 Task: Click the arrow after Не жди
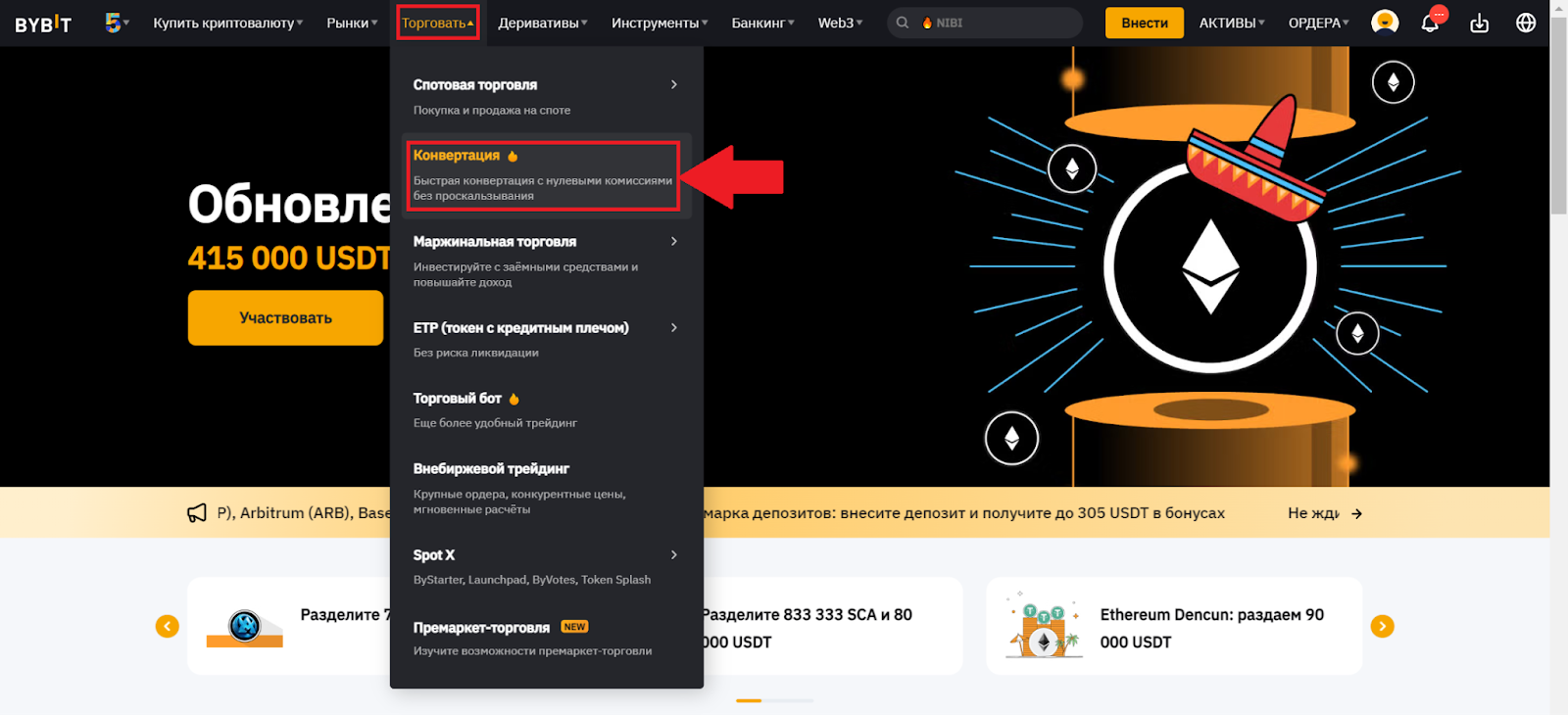pyautogui.click(x=1356, y=513)
